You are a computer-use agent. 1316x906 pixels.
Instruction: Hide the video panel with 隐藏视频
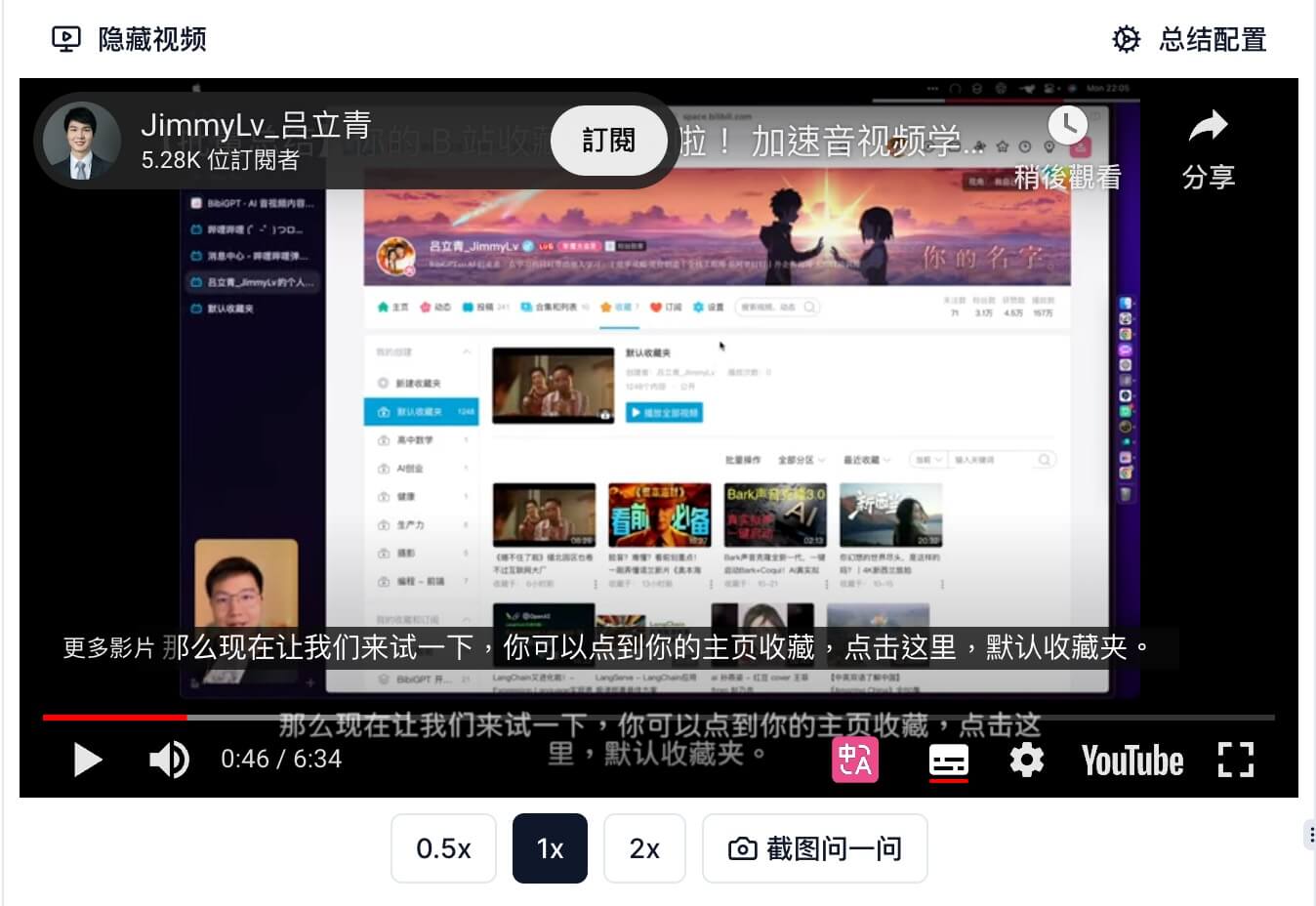(129, 39)
